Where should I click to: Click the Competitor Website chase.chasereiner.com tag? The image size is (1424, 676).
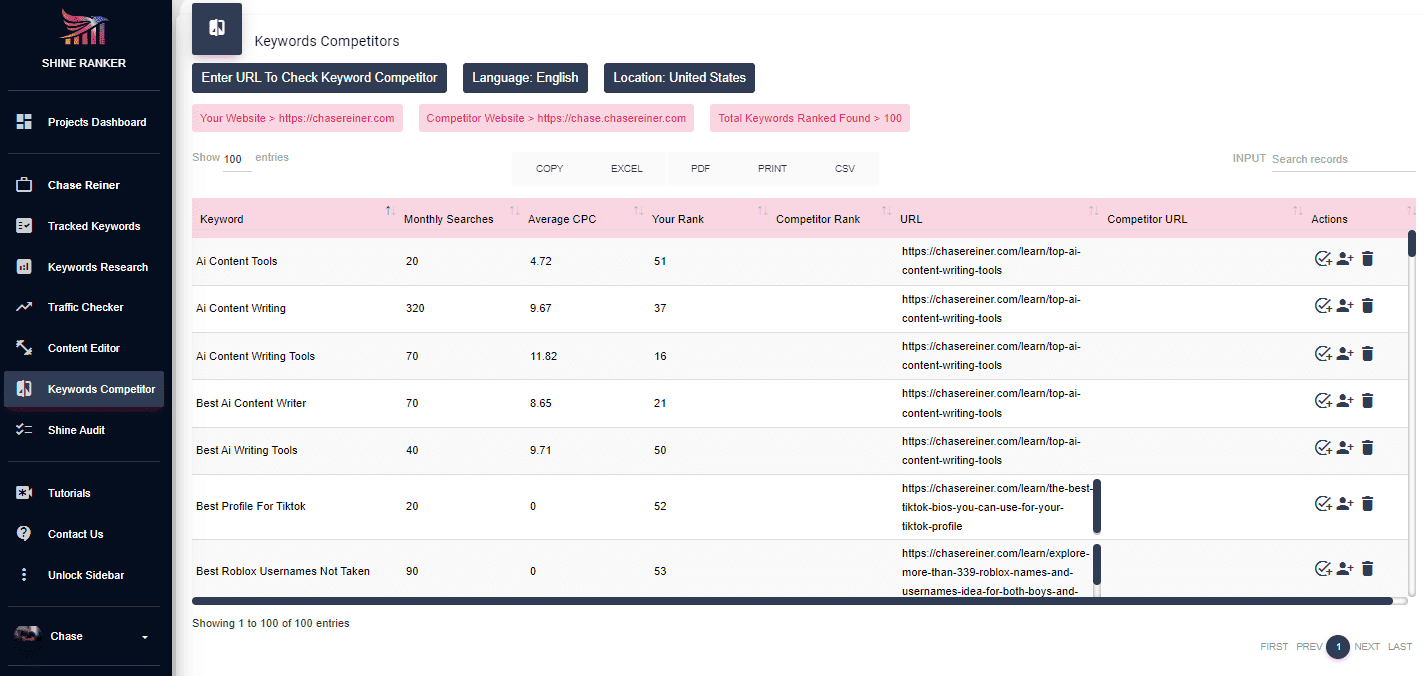[556, 118]
